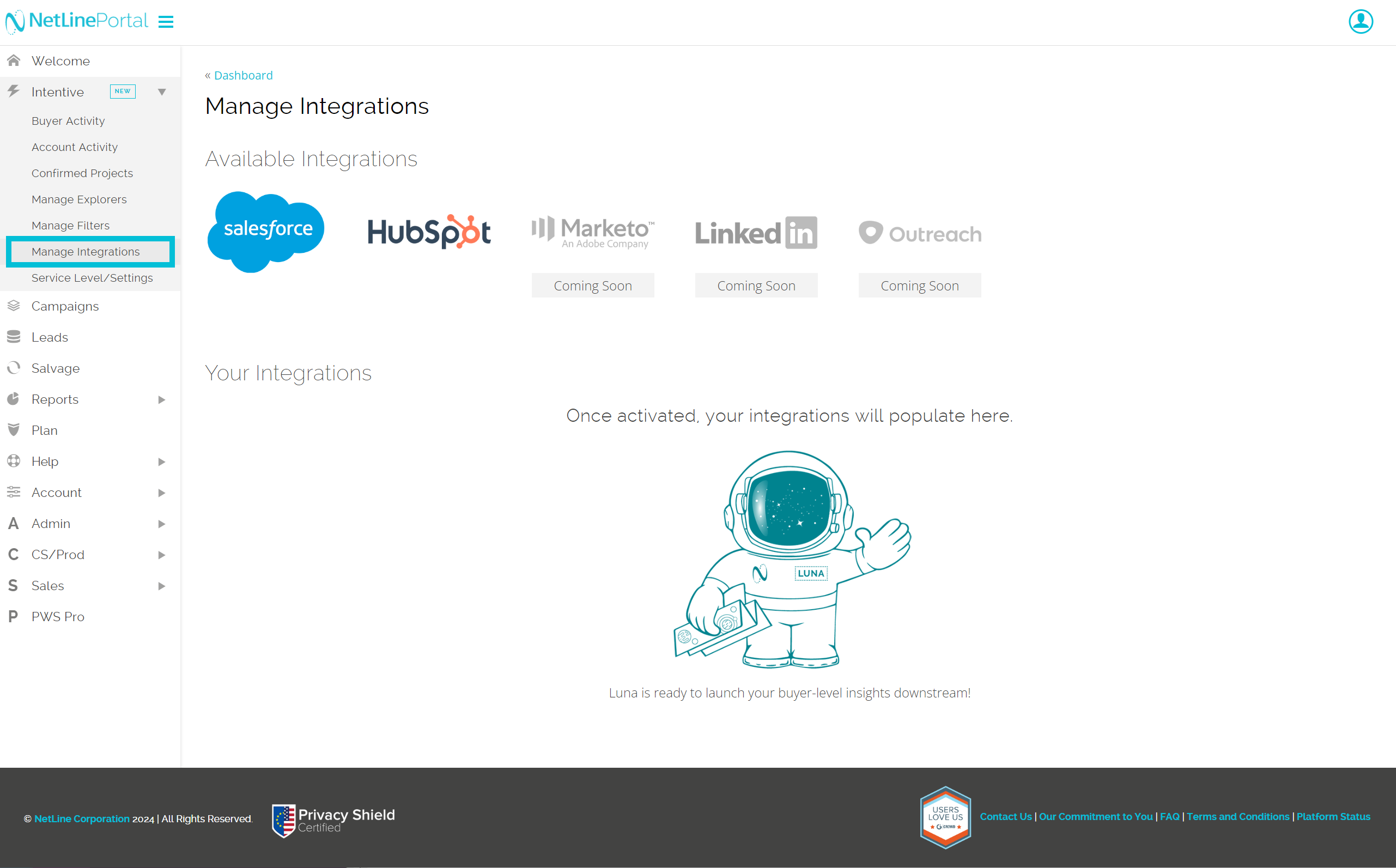
Task: Select the Confirmed Projects menu item
Action: tap(82, 172)
